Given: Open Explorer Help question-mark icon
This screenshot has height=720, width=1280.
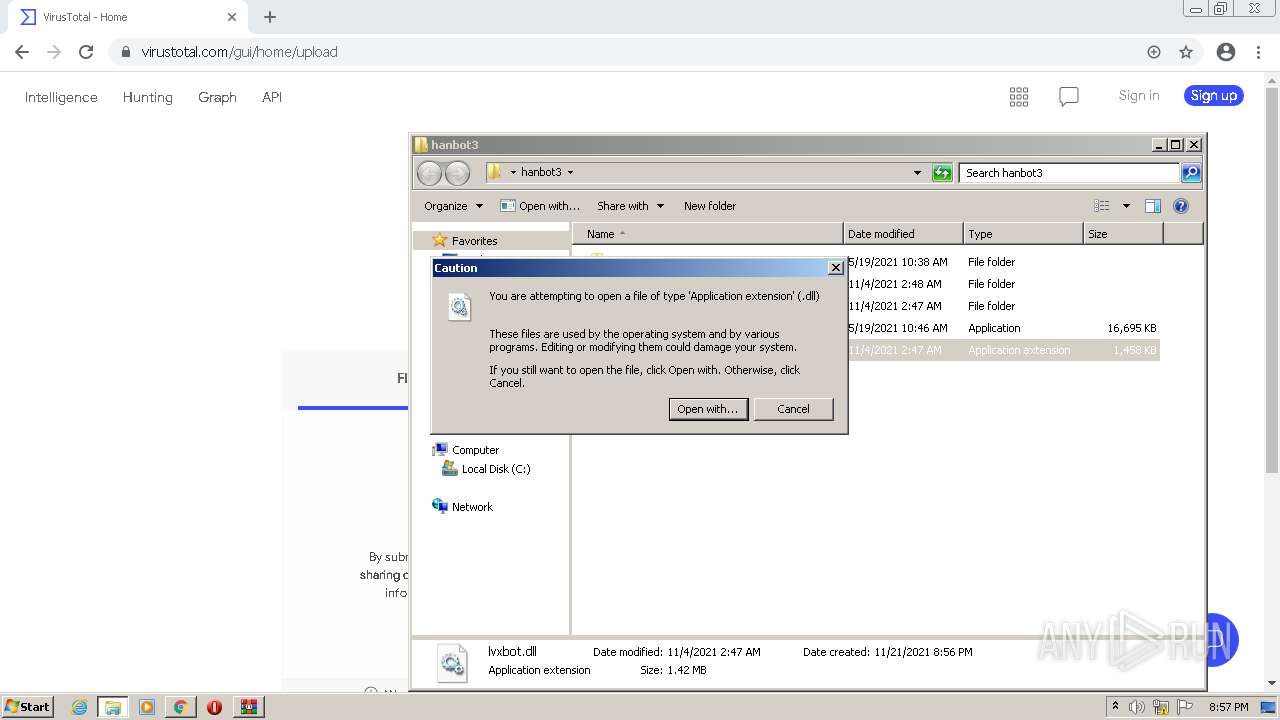Looking at the screenshot, I should point(1181,206).
